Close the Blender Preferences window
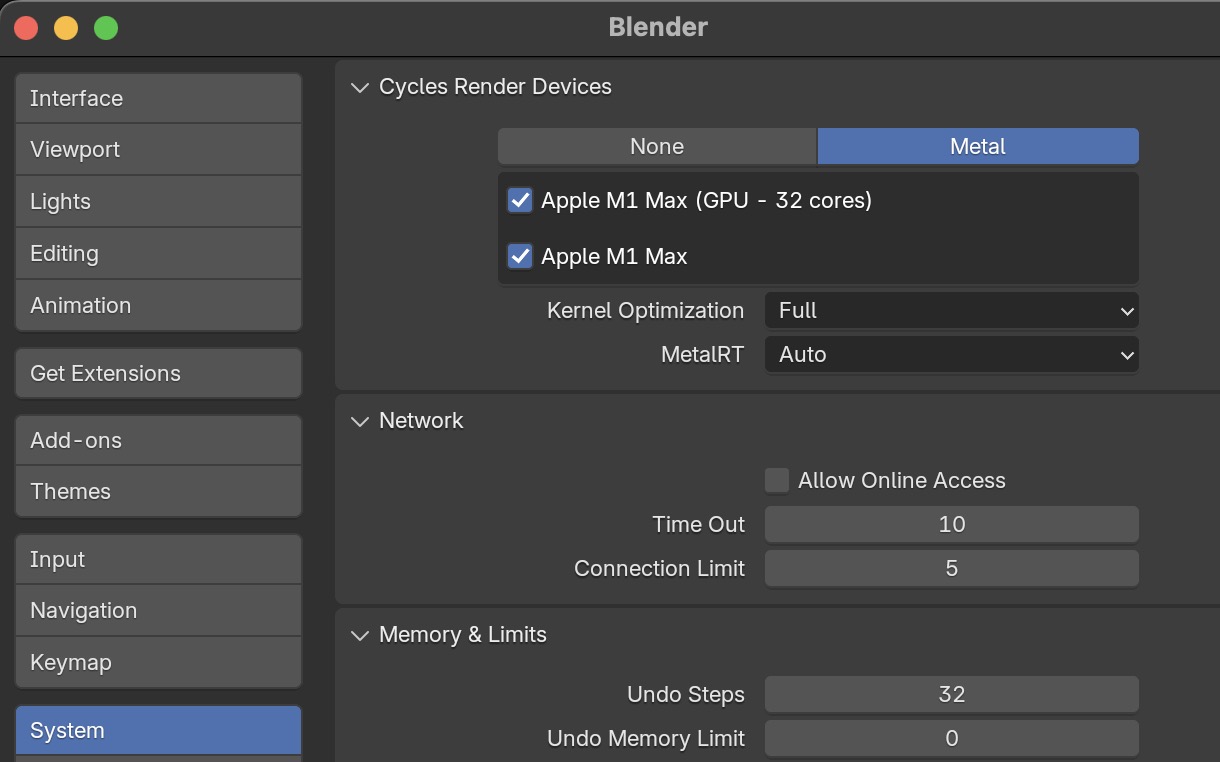Image resolution: width=1220 pixels, height=762 pixels. coord(26,28)
